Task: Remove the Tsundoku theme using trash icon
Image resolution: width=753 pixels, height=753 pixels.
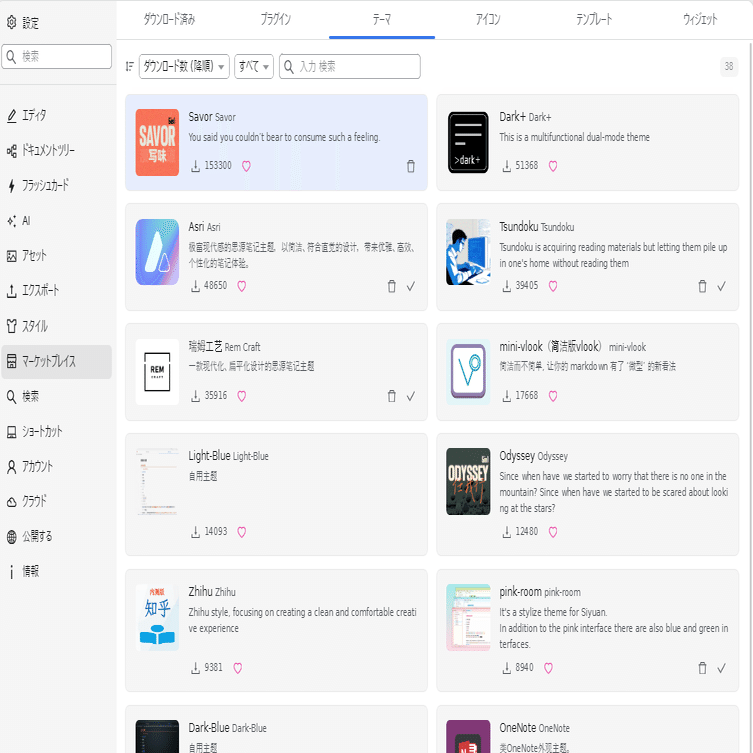Action: [x=702, y=286]
